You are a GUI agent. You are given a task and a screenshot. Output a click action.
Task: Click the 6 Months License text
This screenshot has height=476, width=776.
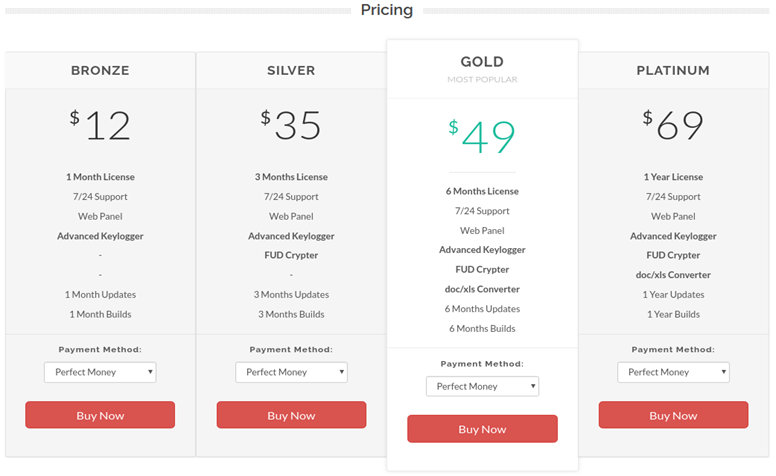point(482,191)
